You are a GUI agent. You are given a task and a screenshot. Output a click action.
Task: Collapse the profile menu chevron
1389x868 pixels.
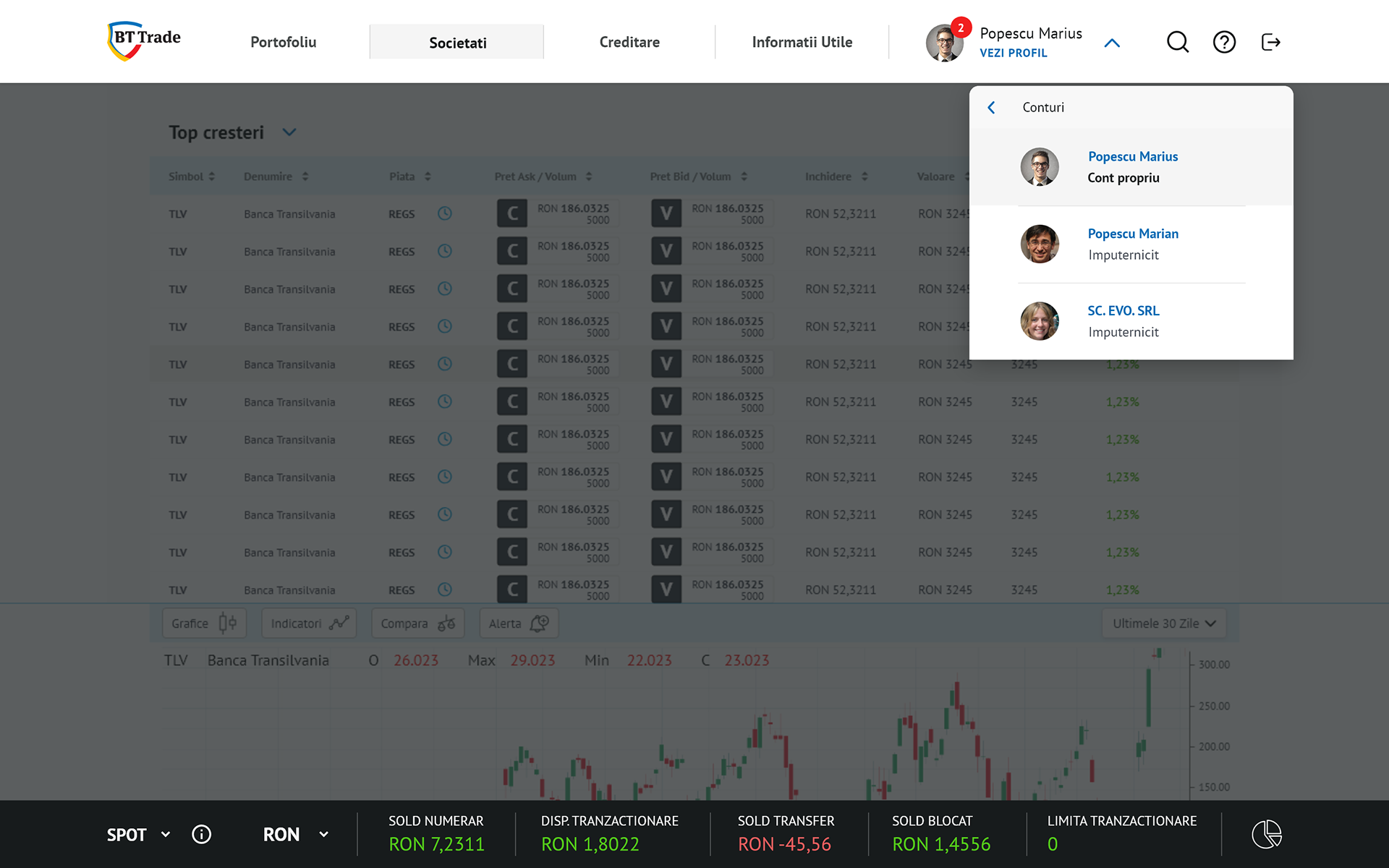pos(1112,43)
